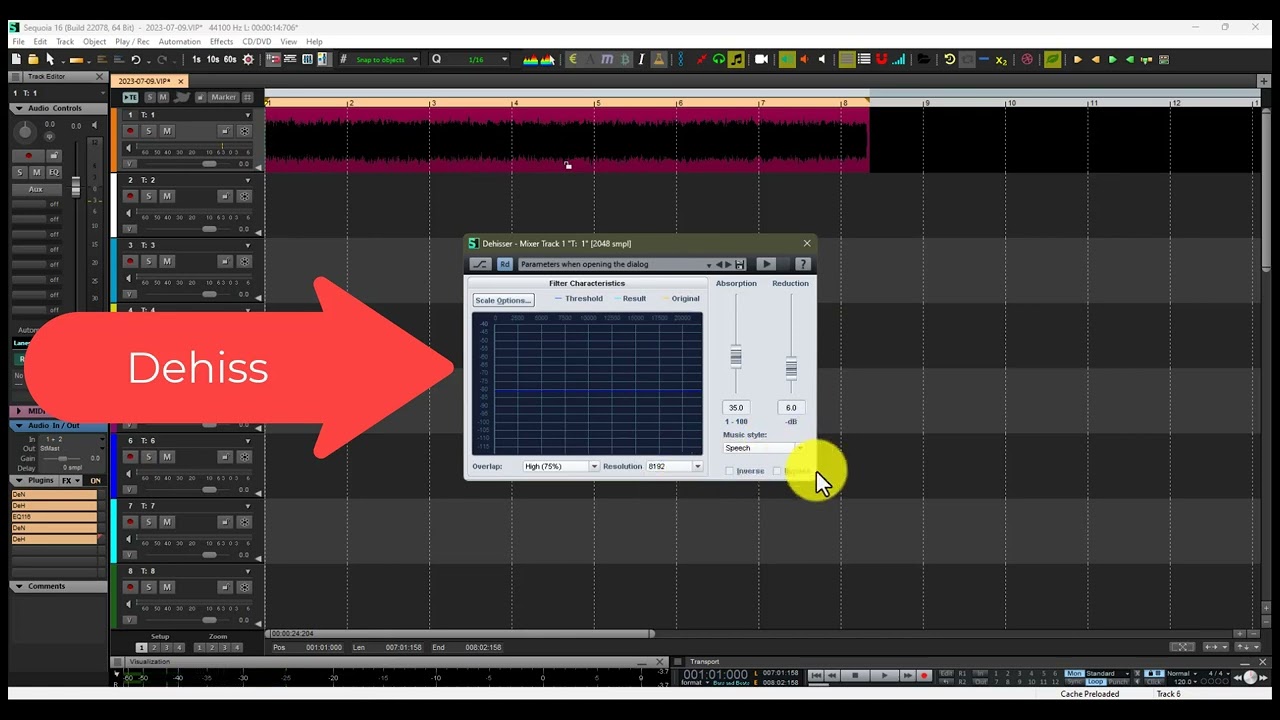This screenshot has height=720, width=1280.
Task: Click the black folder icon in toolbar
Action: tap(923, 59)
